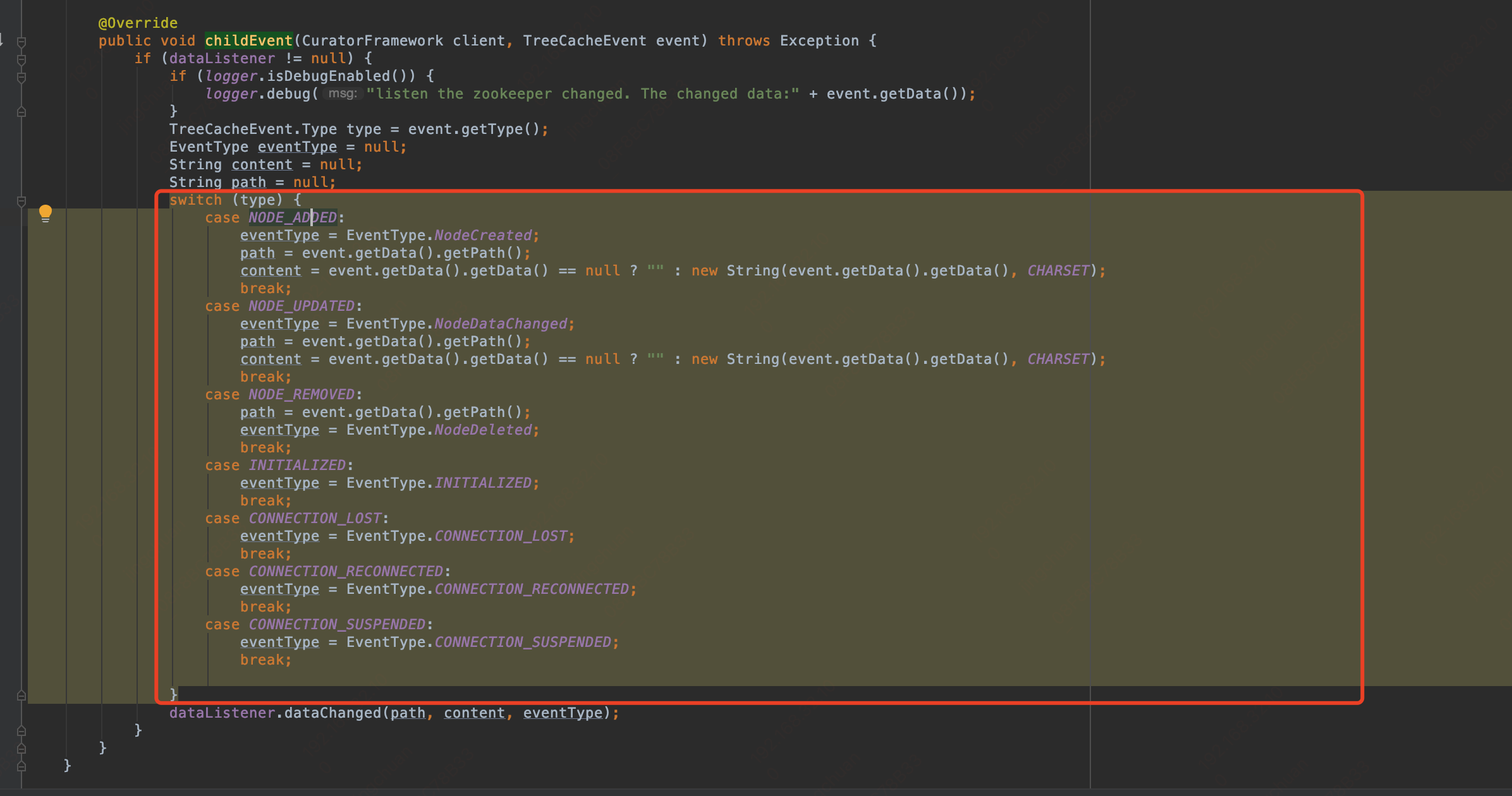Place cursor on the NODE_ADDED case label

(292, 218)
